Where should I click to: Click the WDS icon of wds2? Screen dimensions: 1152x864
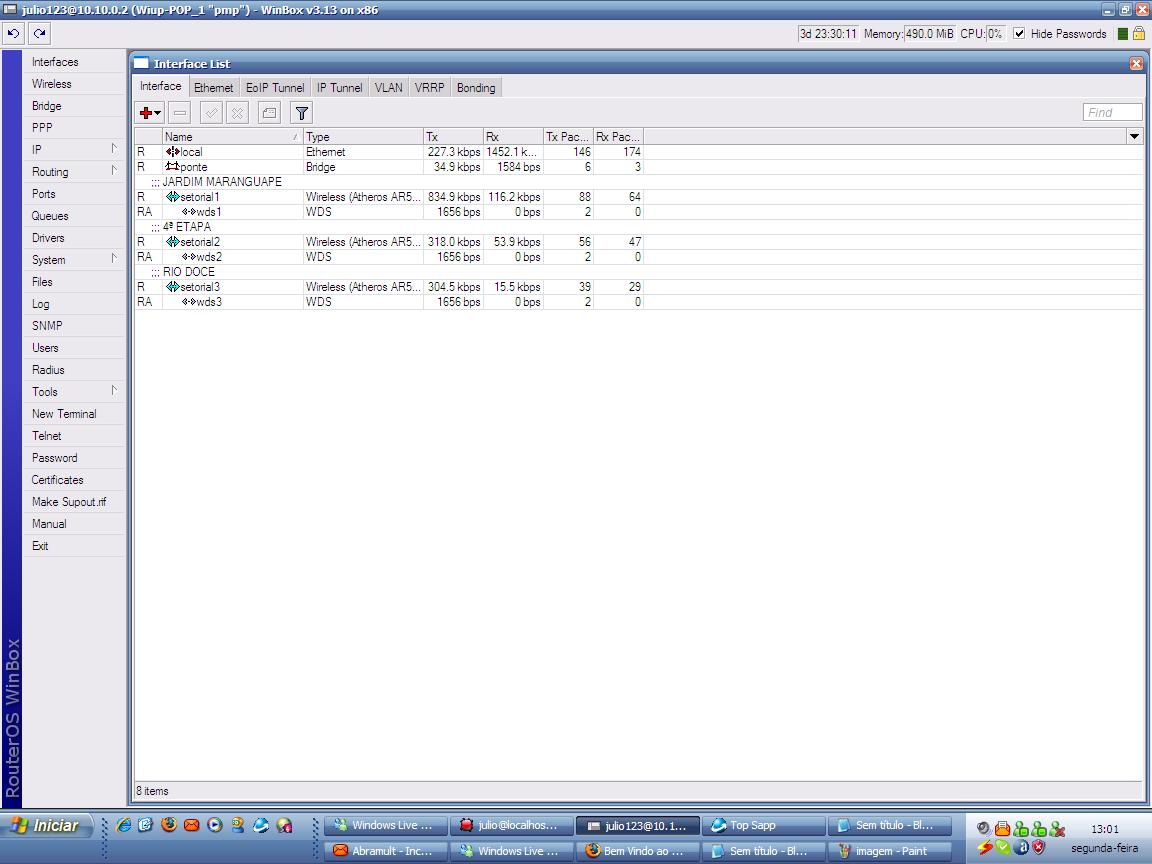189,257
